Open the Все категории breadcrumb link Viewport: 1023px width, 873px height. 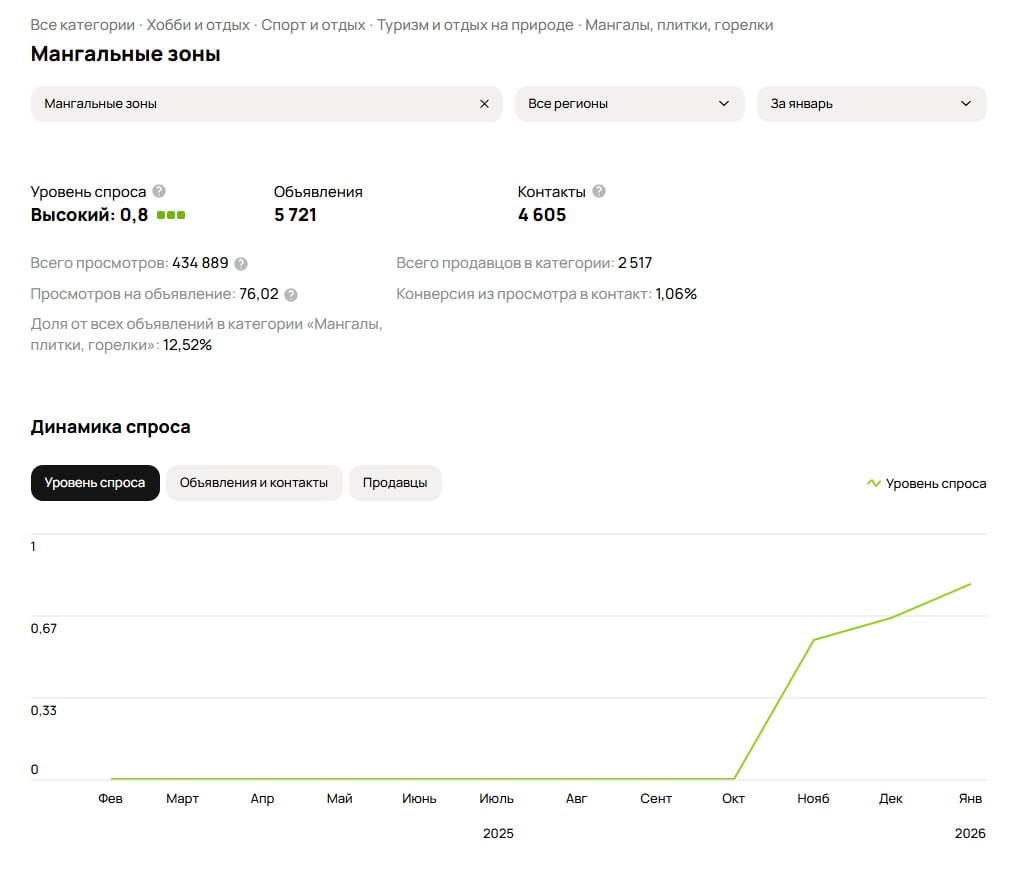tap(82, 25)
